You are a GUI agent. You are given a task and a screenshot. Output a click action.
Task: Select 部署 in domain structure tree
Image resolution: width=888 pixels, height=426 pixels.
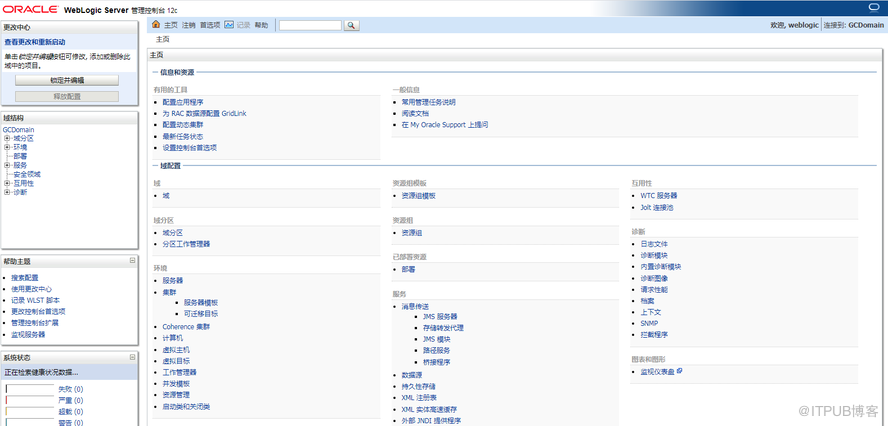tap(20, 156)
